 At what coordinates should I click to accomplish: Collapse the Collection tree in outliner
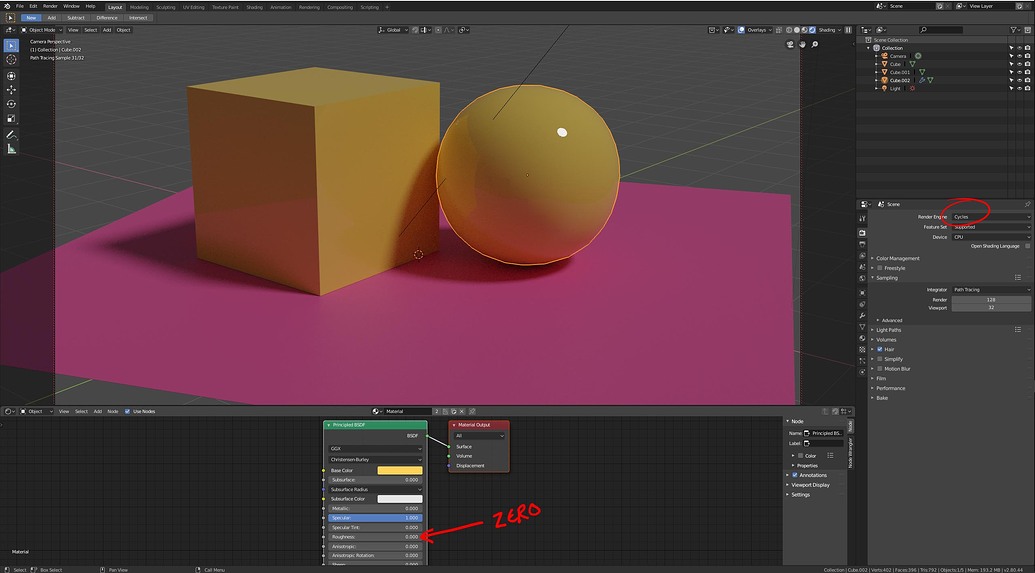[x=869, y=48]
